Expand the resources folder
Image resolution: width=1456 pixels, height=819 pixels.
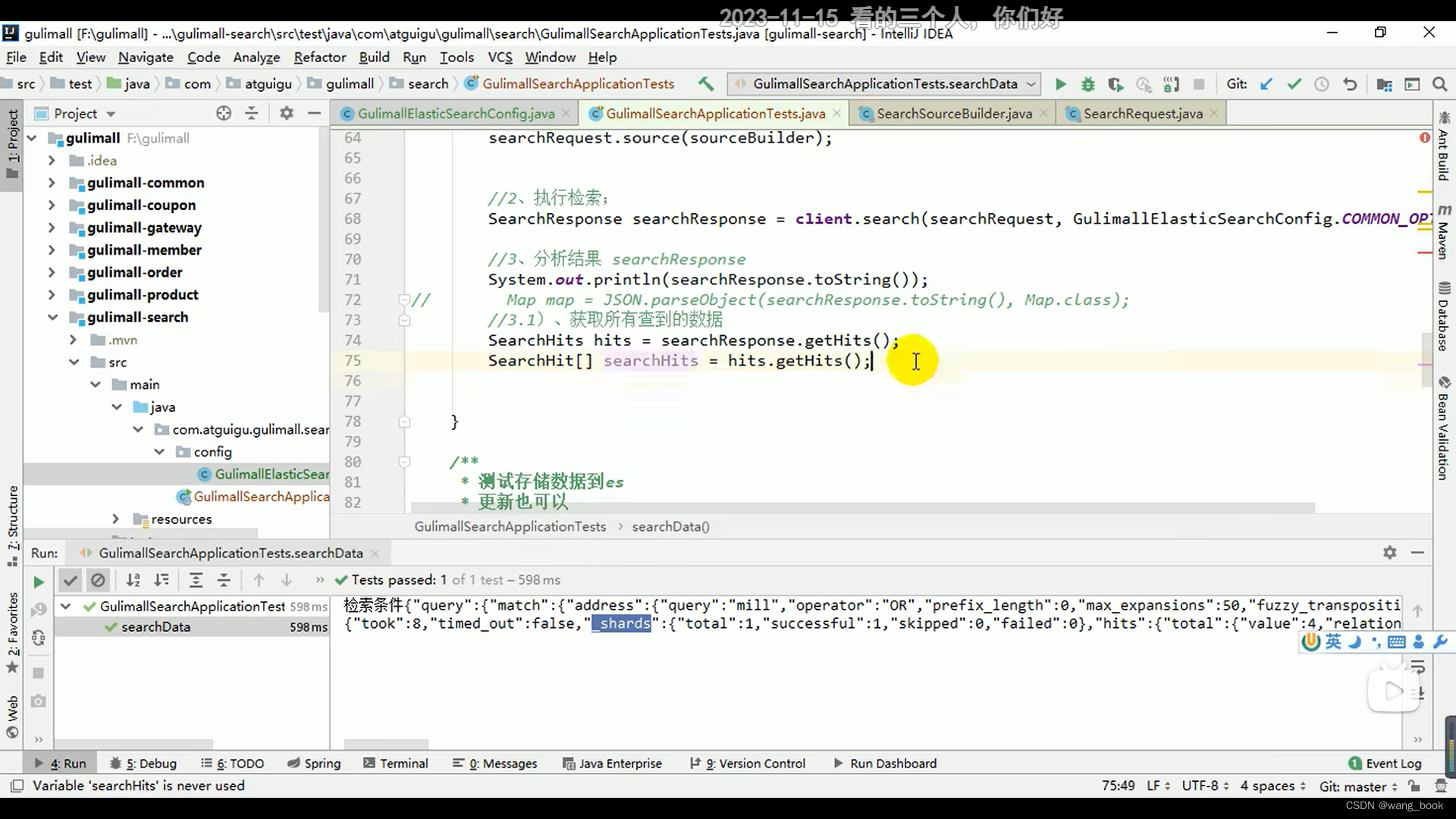point(115,519)
